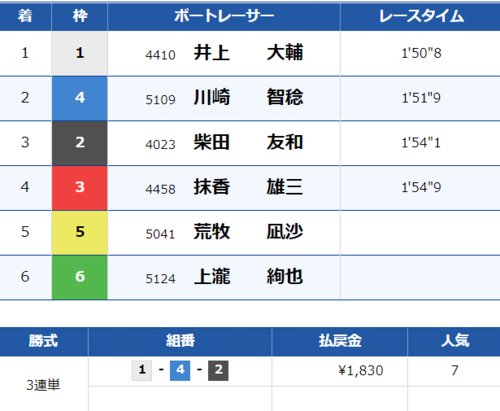500x411 pixels.
Task: Select yellow lane 5 cell in results
Action: (80, 232)
